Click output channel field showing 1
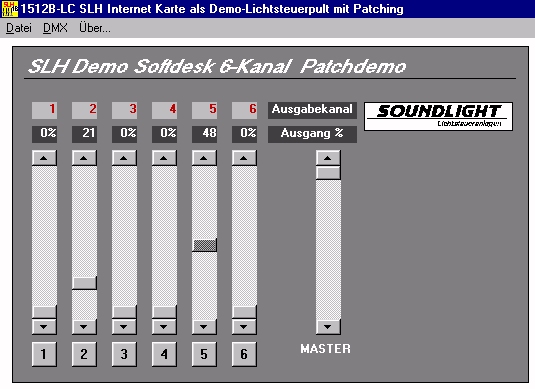 (44, 110)
